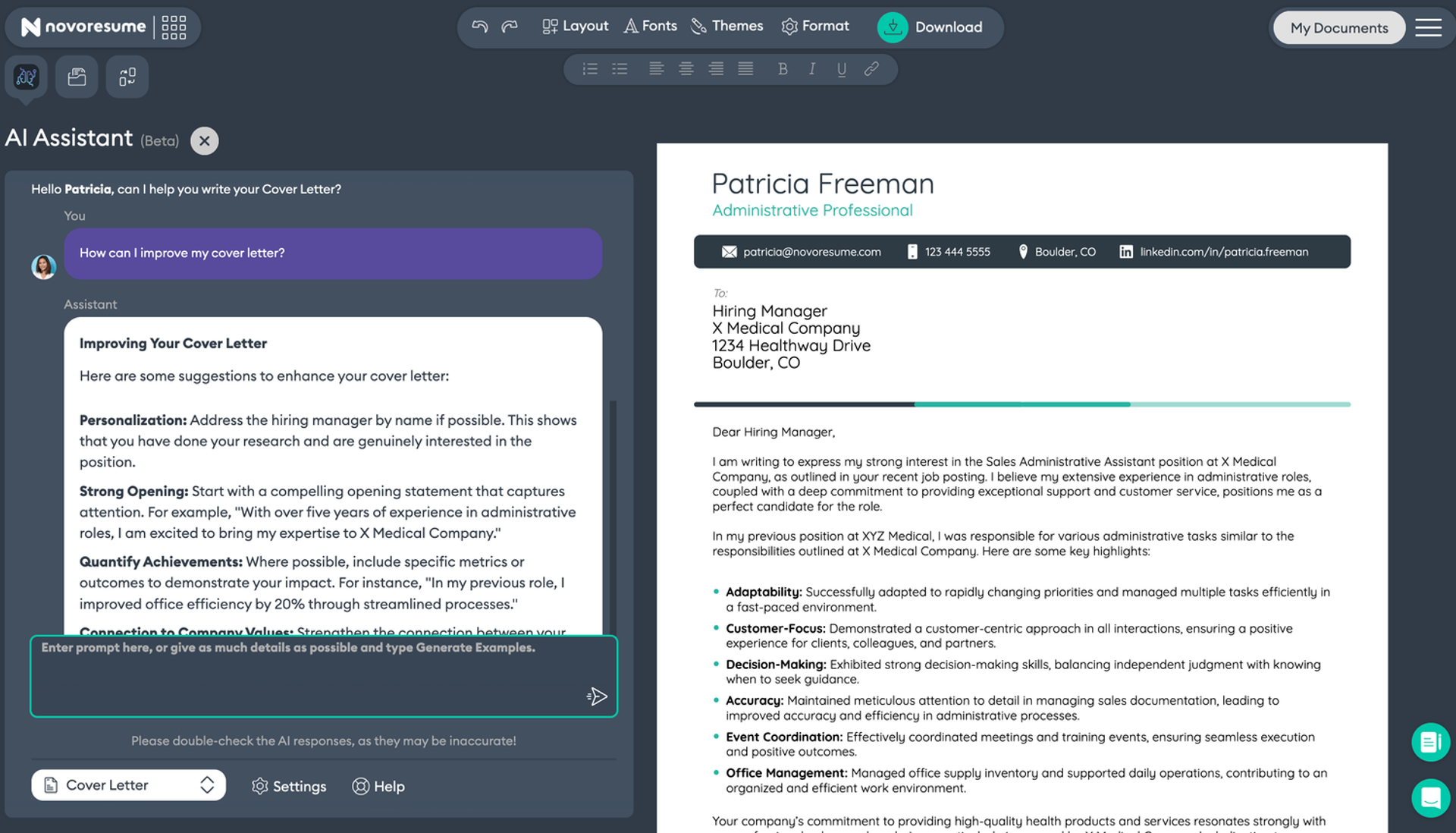This screenshot has height=833, width=1456.
Task: Click the undo arrow icon
Action: coord(479,27)
